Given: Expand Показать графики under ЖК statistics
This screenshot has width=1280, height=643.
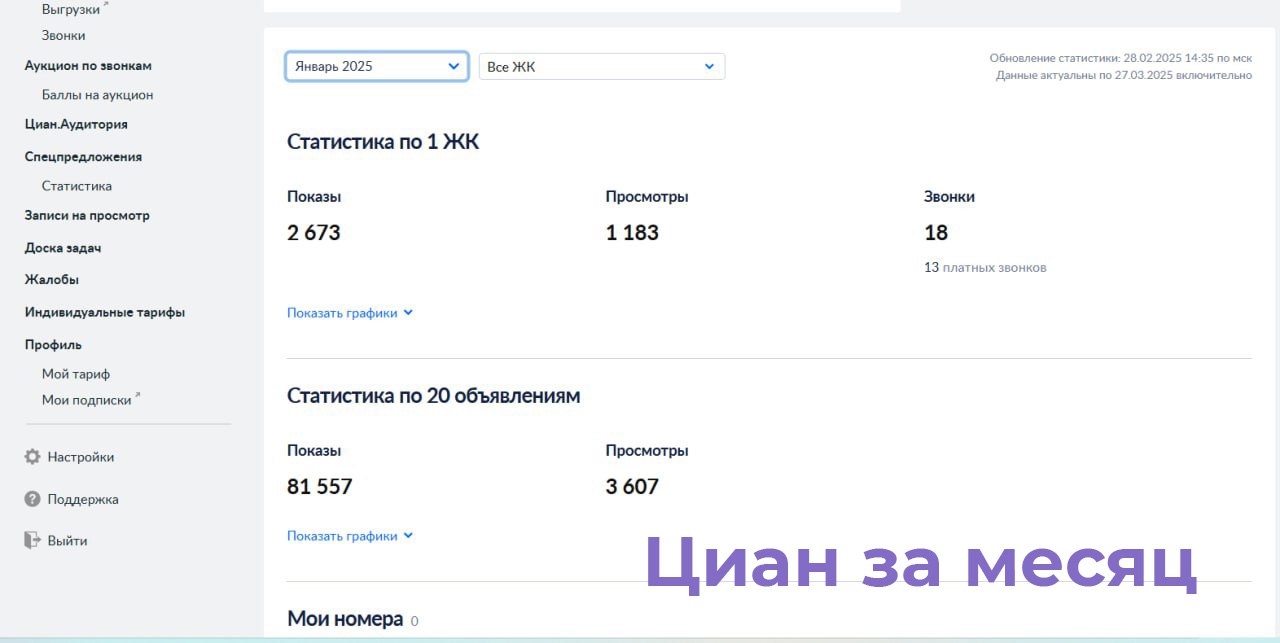Looking at the screenshot, I should click(x=350, y=313).
